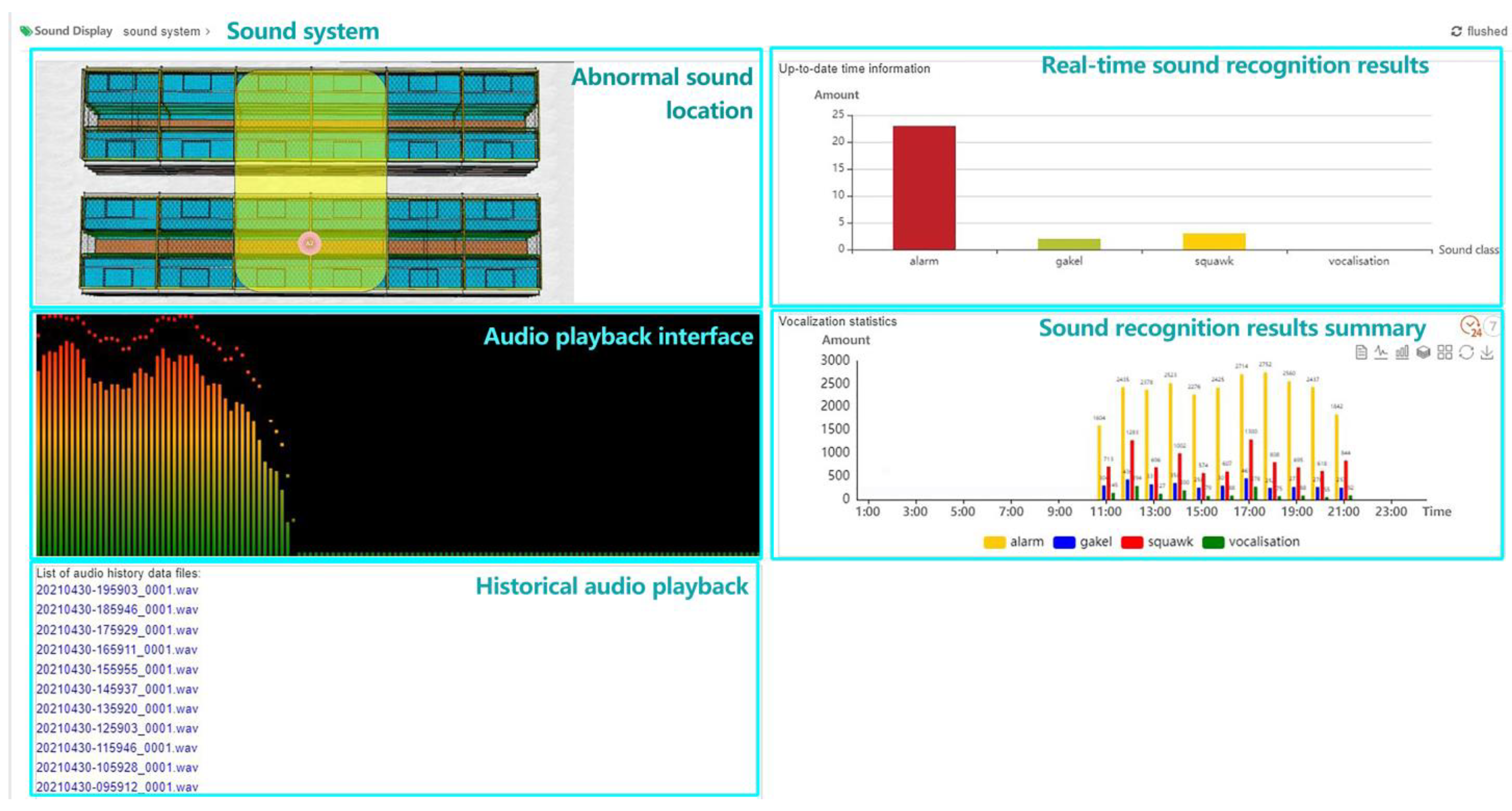Switch chart to stacked view
Screen dimensions: 1512x811
(1423, 352)
